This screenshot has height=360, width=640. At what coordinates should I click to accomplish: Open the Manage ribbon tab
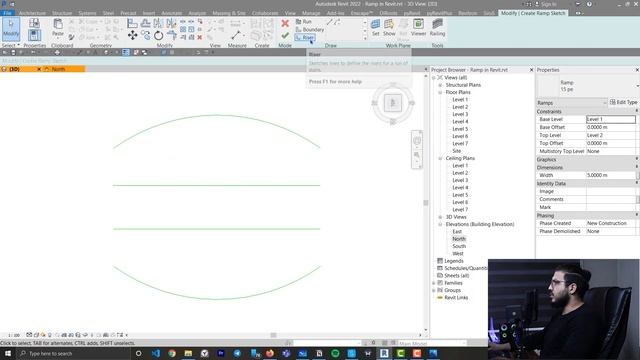[311, 13]
